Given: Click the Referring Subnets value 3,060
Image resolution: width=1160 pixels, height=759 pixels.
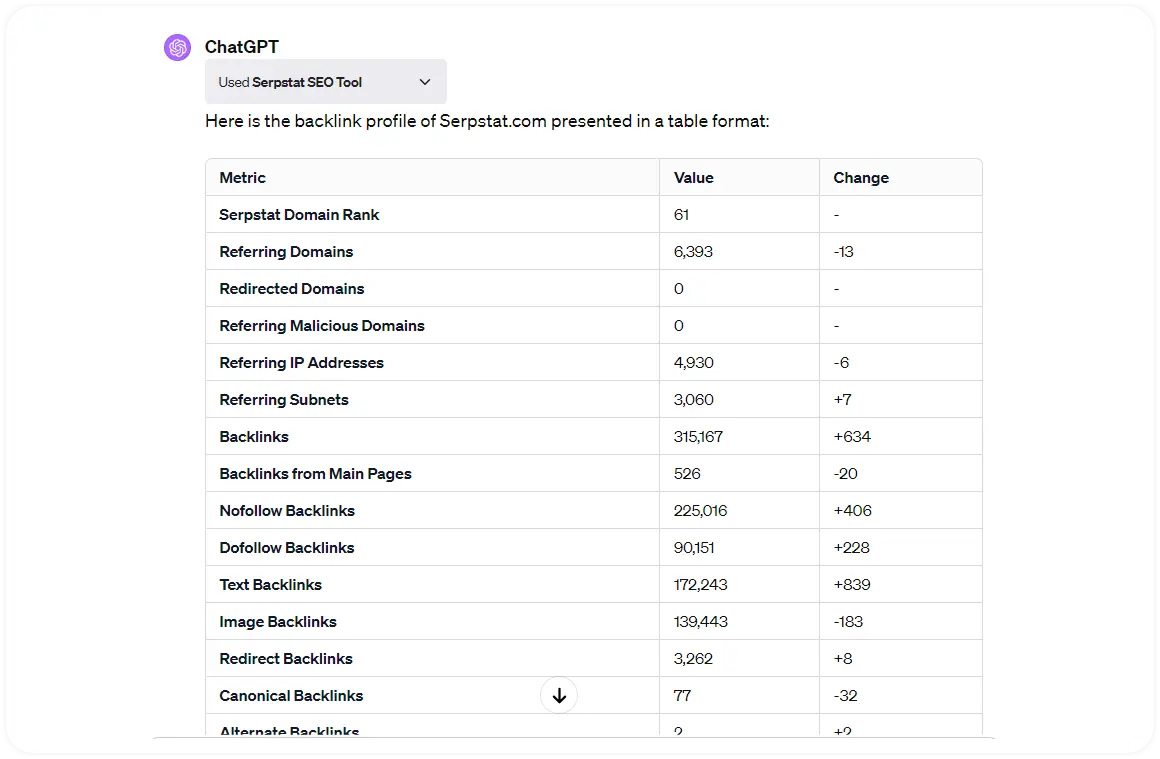Looking at the screenshot, I should click(694, 399).
